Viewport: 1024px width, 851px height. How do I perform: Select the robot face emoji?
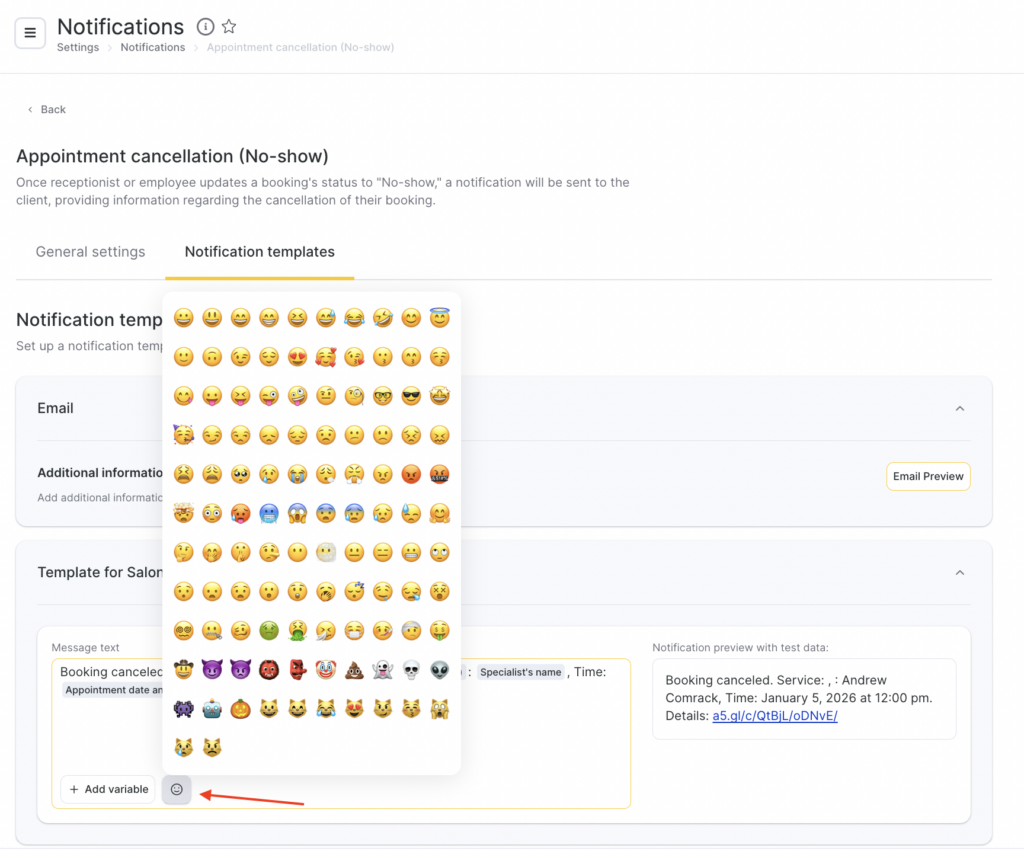tap(212, 709)
